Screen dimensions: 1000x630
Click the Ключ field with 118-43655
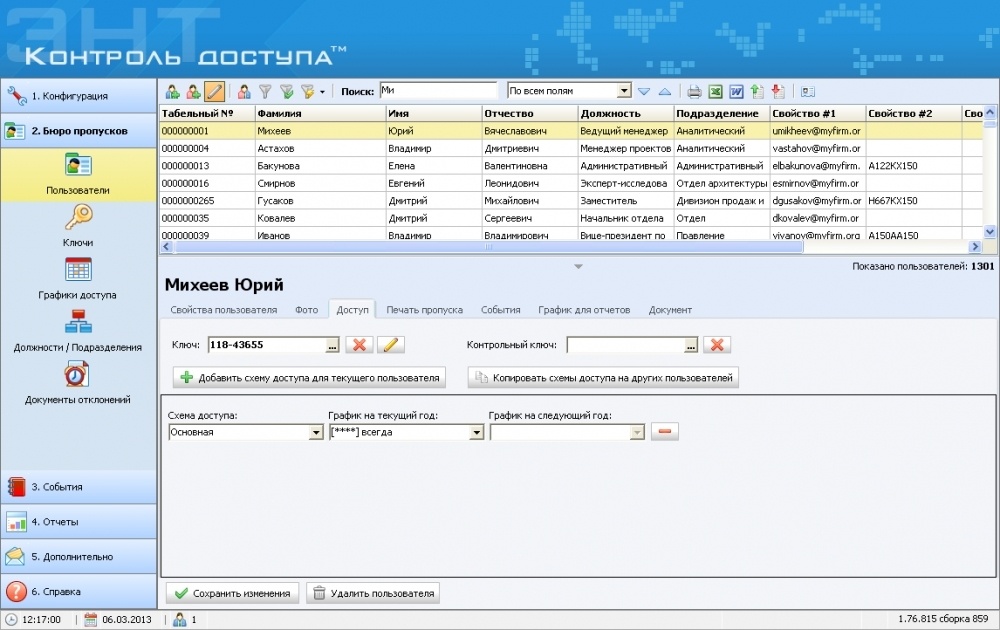click(x=267, y=345)
